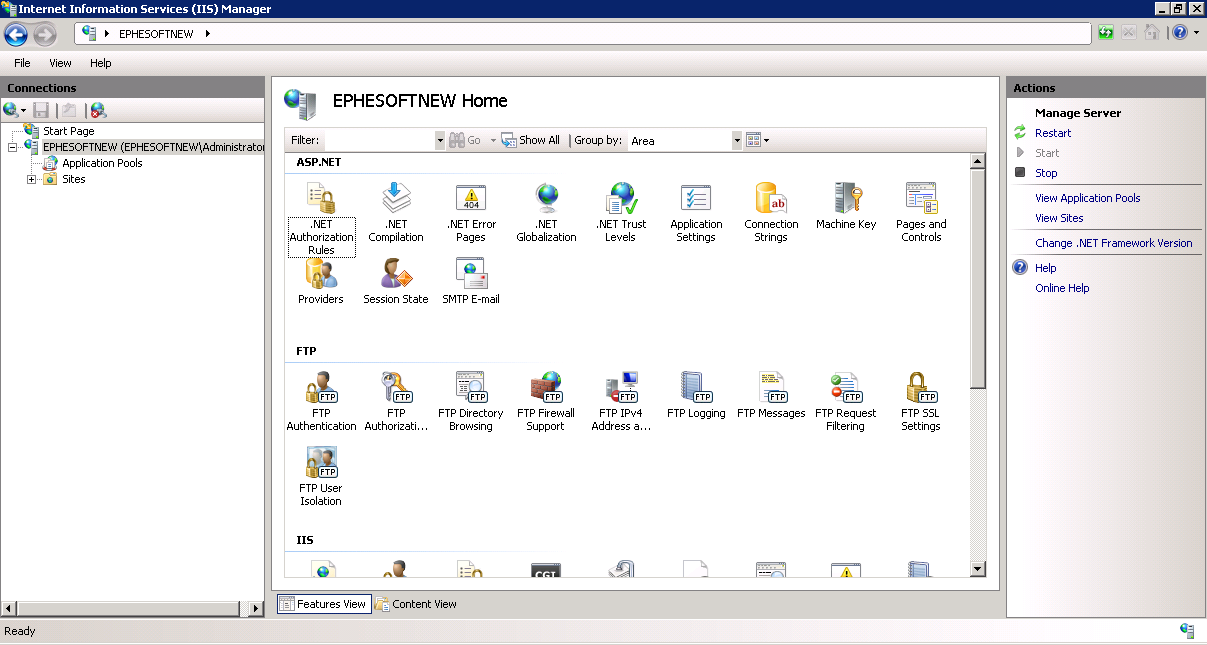Open FTP Logging feature
The image size is (1207, 645).
click(x=696, y=395)
